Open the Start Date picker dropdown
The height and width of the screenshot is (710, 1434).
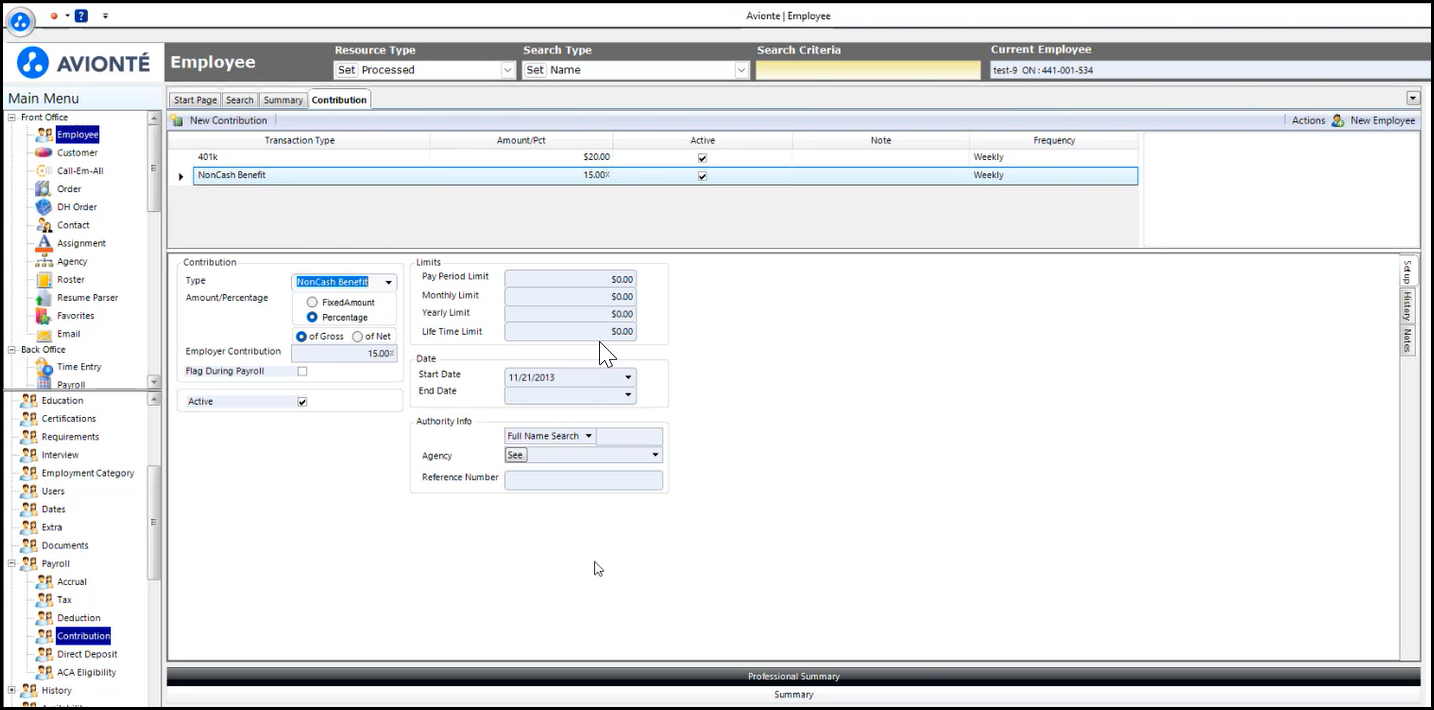[x=628, y=378]
